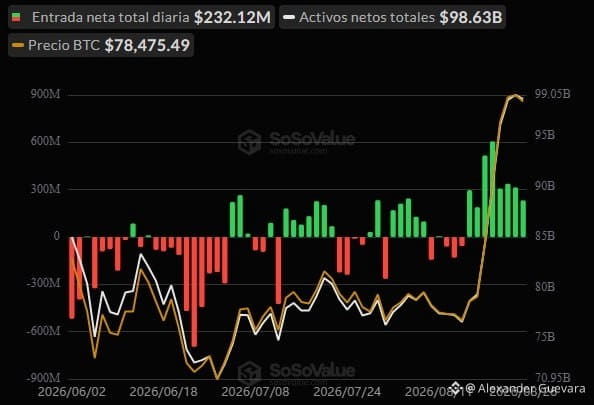Click the peak of the orange price line
Image resolution: width=594 pixels, height=405 pixels.
click(514, 95)
